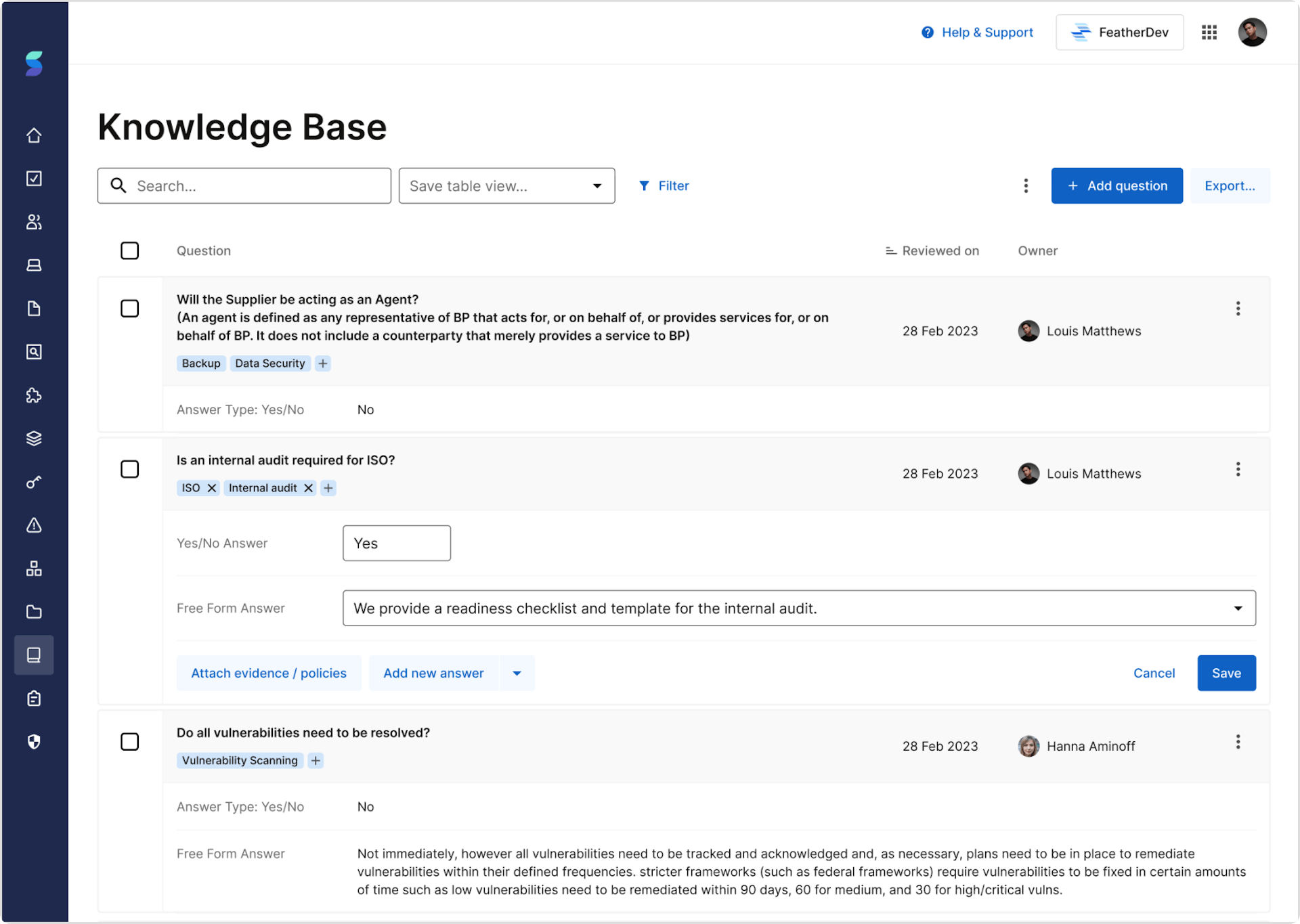Screen dimensions: 1300x924
Task: Remove the ISO tag
Action: (x=212, y=488)
